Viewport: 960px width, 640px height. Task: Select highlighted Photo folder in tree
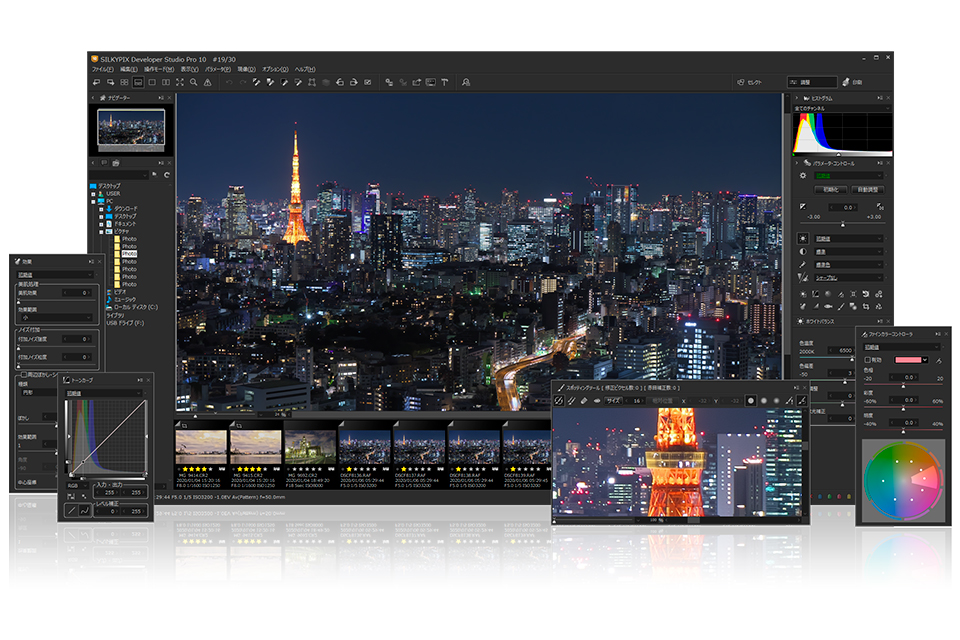pyautogui.click(x=129, y=254)
